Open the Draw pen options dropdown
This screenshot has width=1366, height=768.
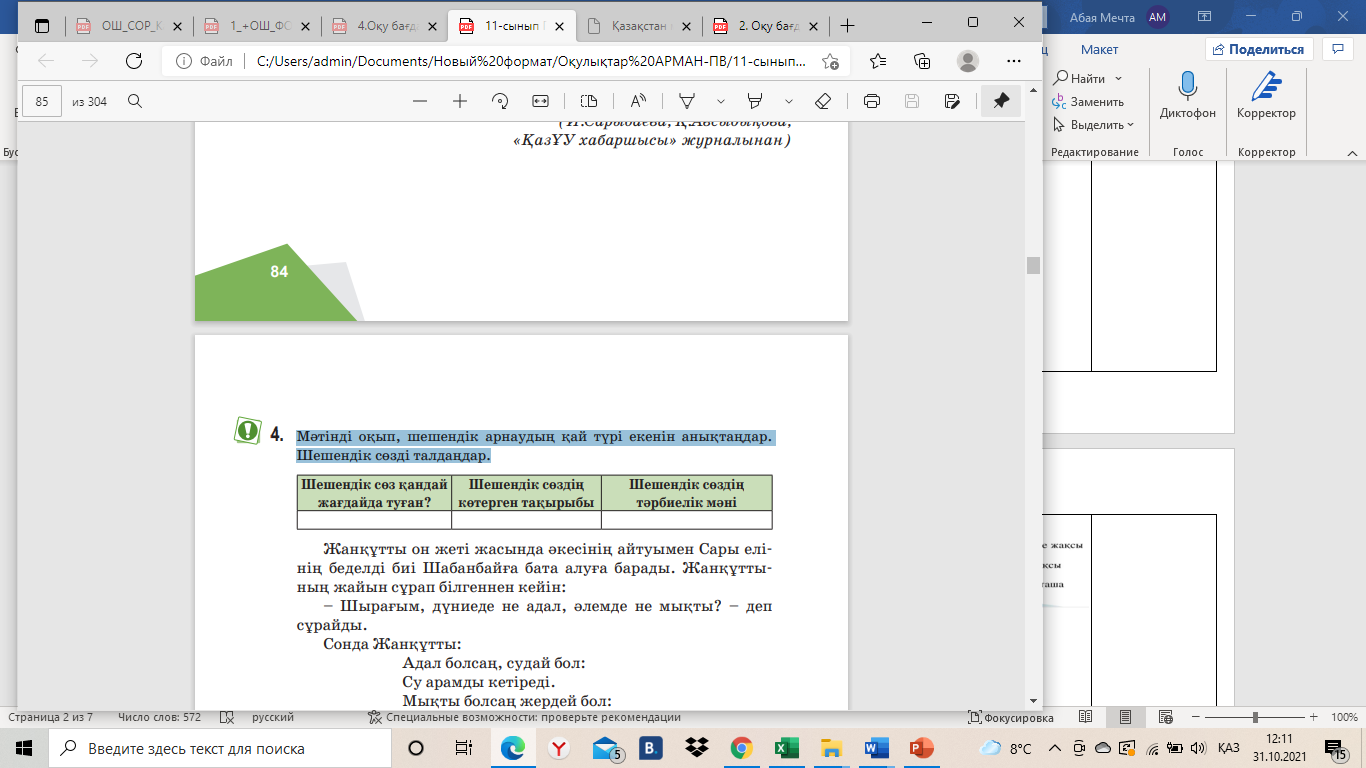720,101
